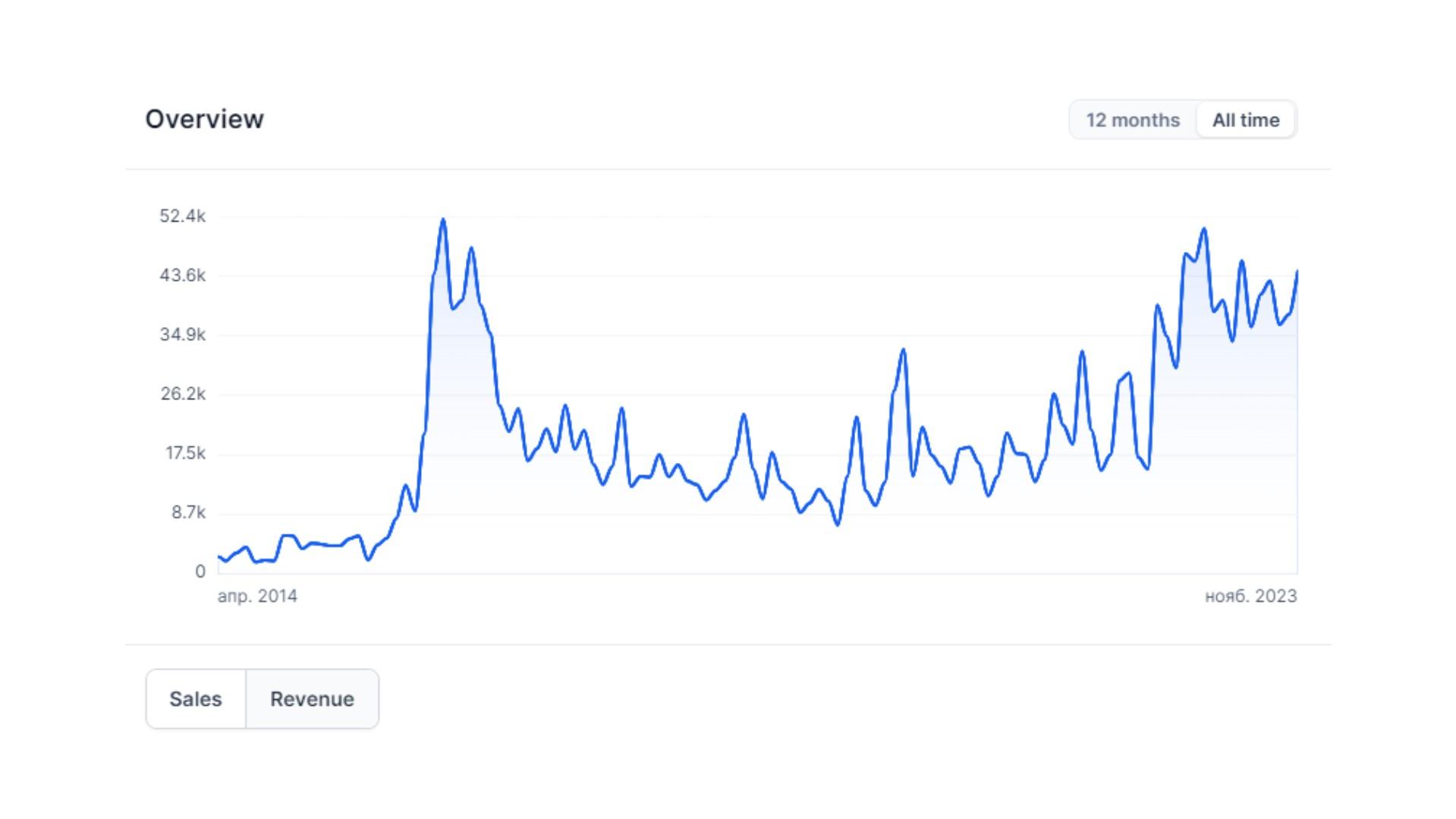Image resolution: width=1456 pixels, height=819 pixels.
Task: Click the second-highest peak near the right side
Action: point(1204,229)
